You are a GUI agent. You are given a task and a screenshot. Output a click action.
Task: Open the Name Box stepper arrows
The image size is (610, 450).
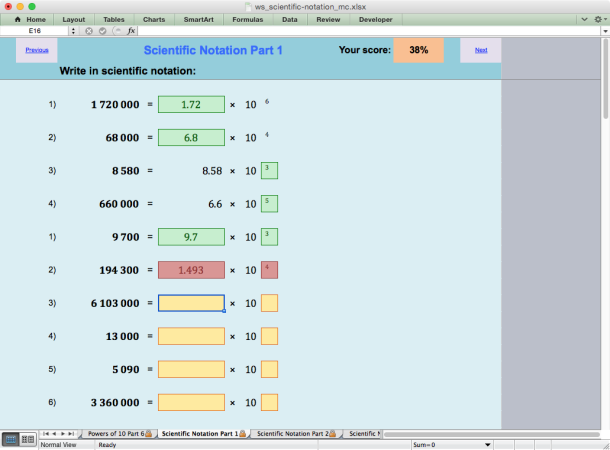(x=73, y=31)
